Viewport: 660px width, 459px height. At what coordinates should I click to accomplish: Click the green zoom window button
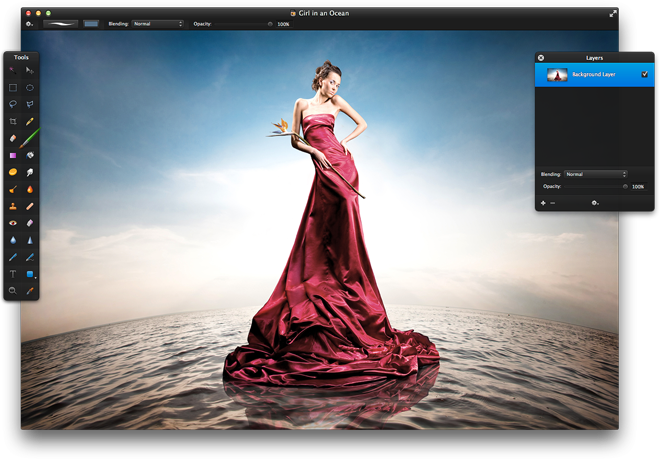pos(48,13)
